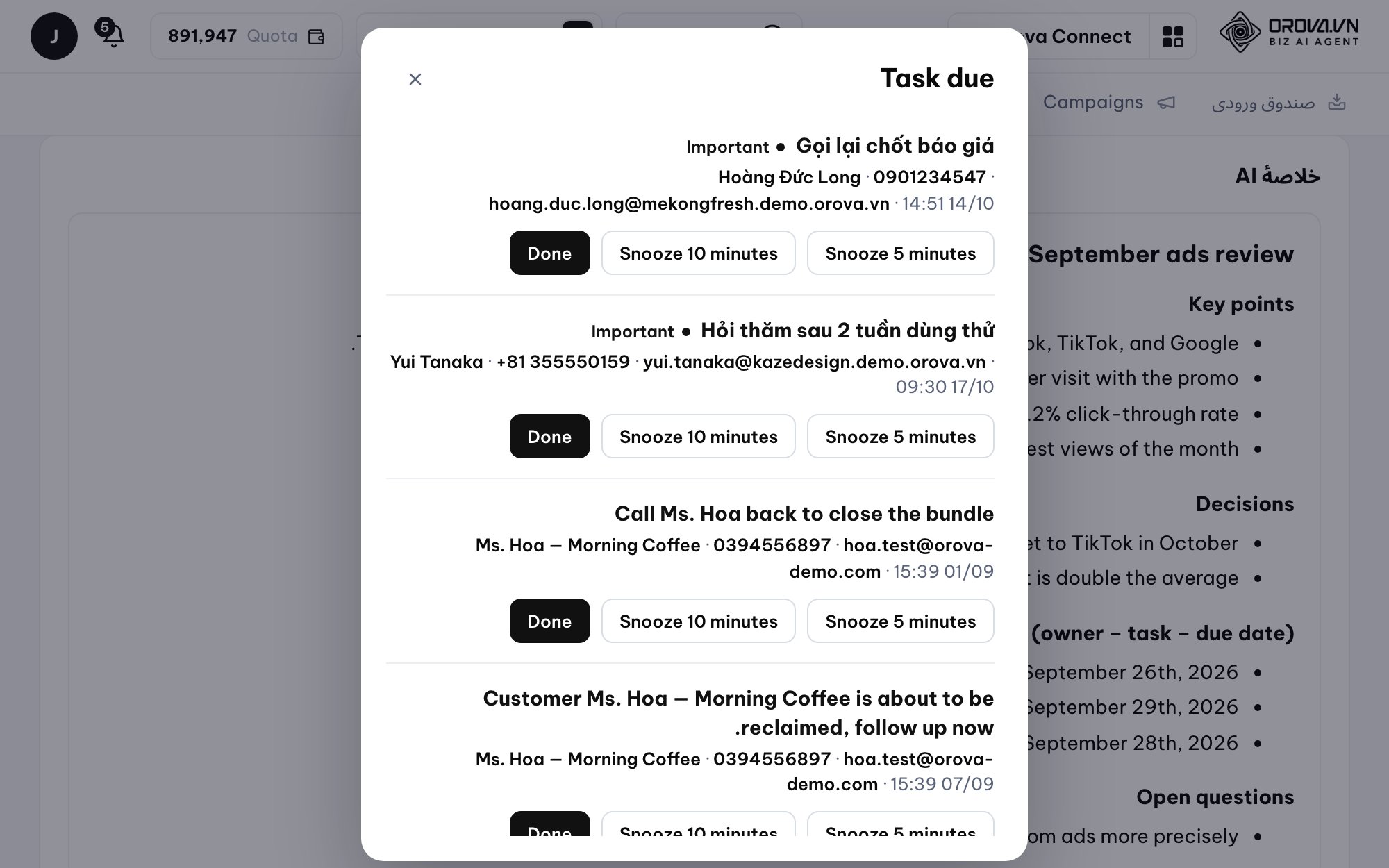1389x868 pixels.
Task: Snooze Yui Tanaka task 5 minutes
Action: tap(900, 436)
